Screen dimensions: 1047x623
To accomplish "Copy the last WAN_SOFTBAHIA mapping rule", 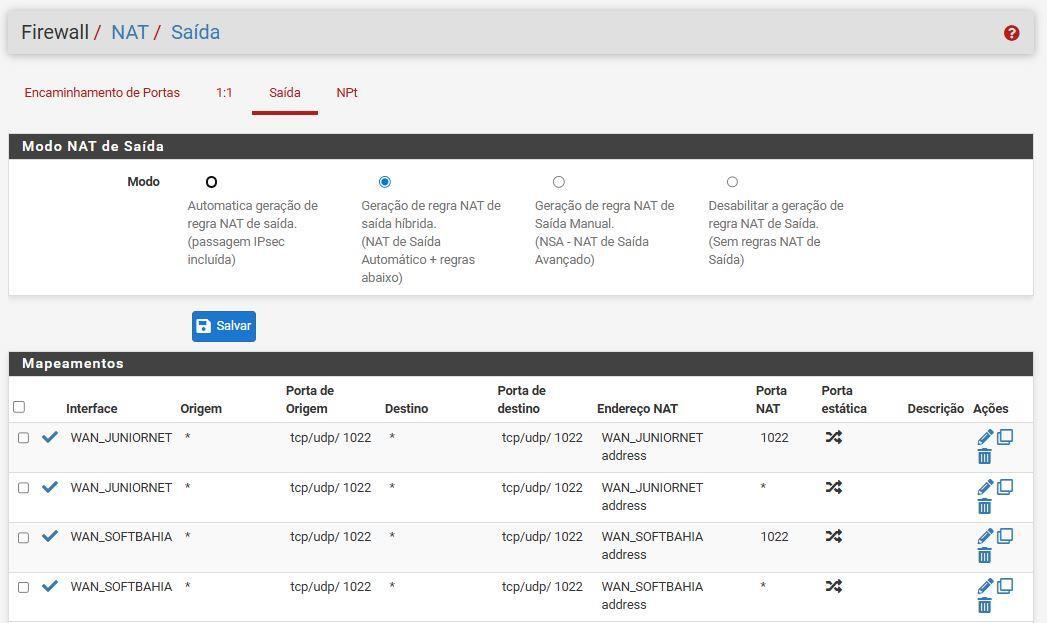I will point(1005,586).
